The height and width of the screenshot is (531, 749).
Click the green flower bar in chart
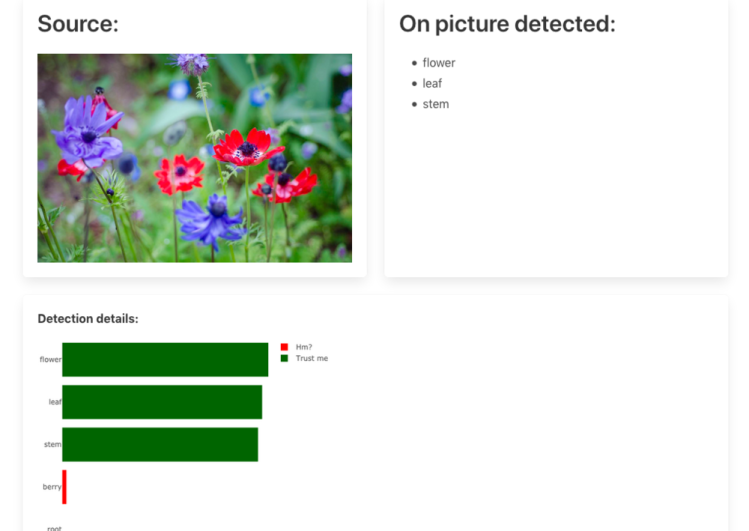click(x=165, y=360)
